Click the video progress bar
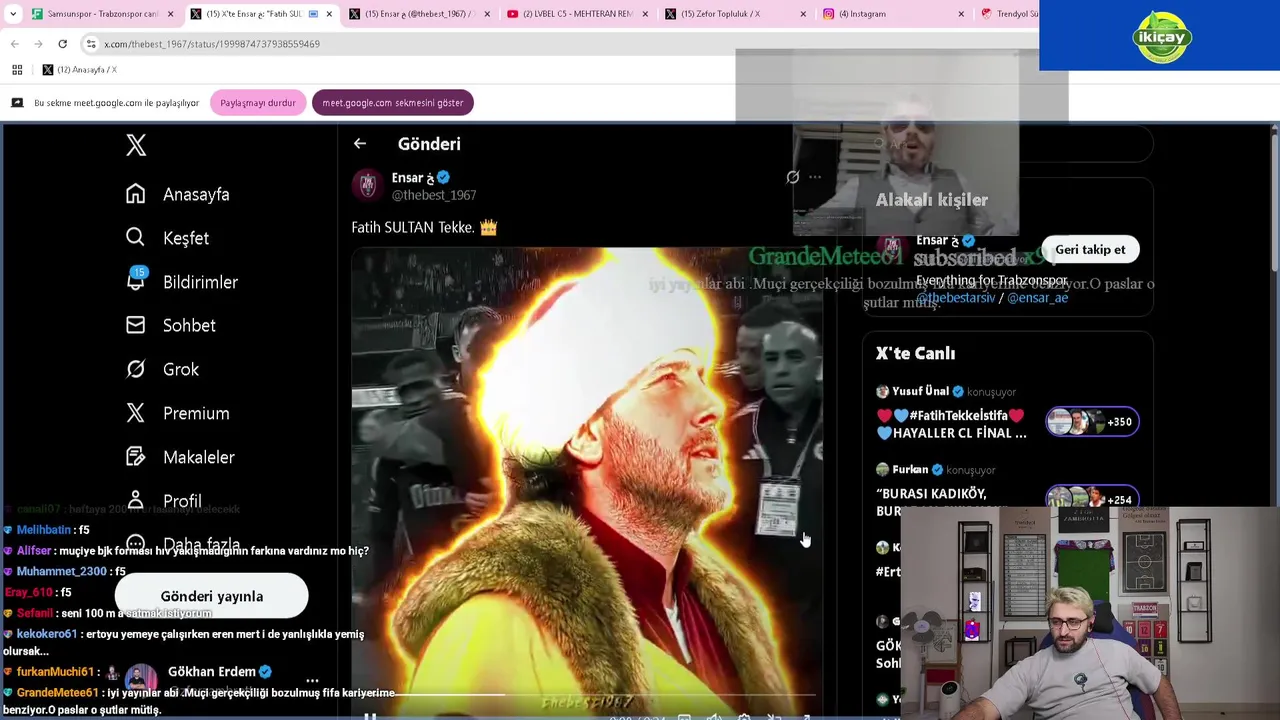The height and width of the screenshot is (720, 1280). (x=584, y=694)
